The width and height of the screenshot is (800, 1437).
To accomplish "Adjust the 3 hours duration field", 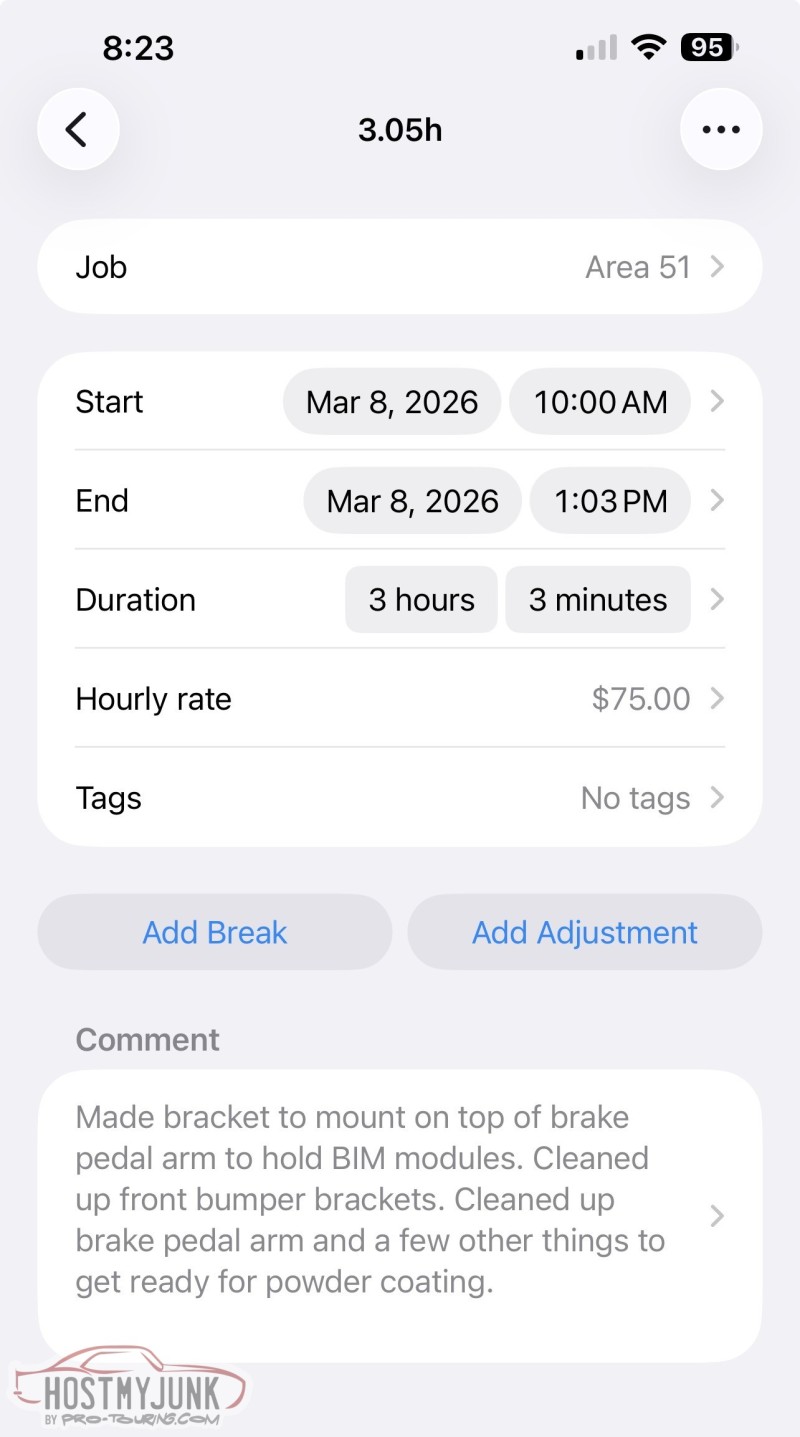I will pyautogui.click(x=421, y=600).
